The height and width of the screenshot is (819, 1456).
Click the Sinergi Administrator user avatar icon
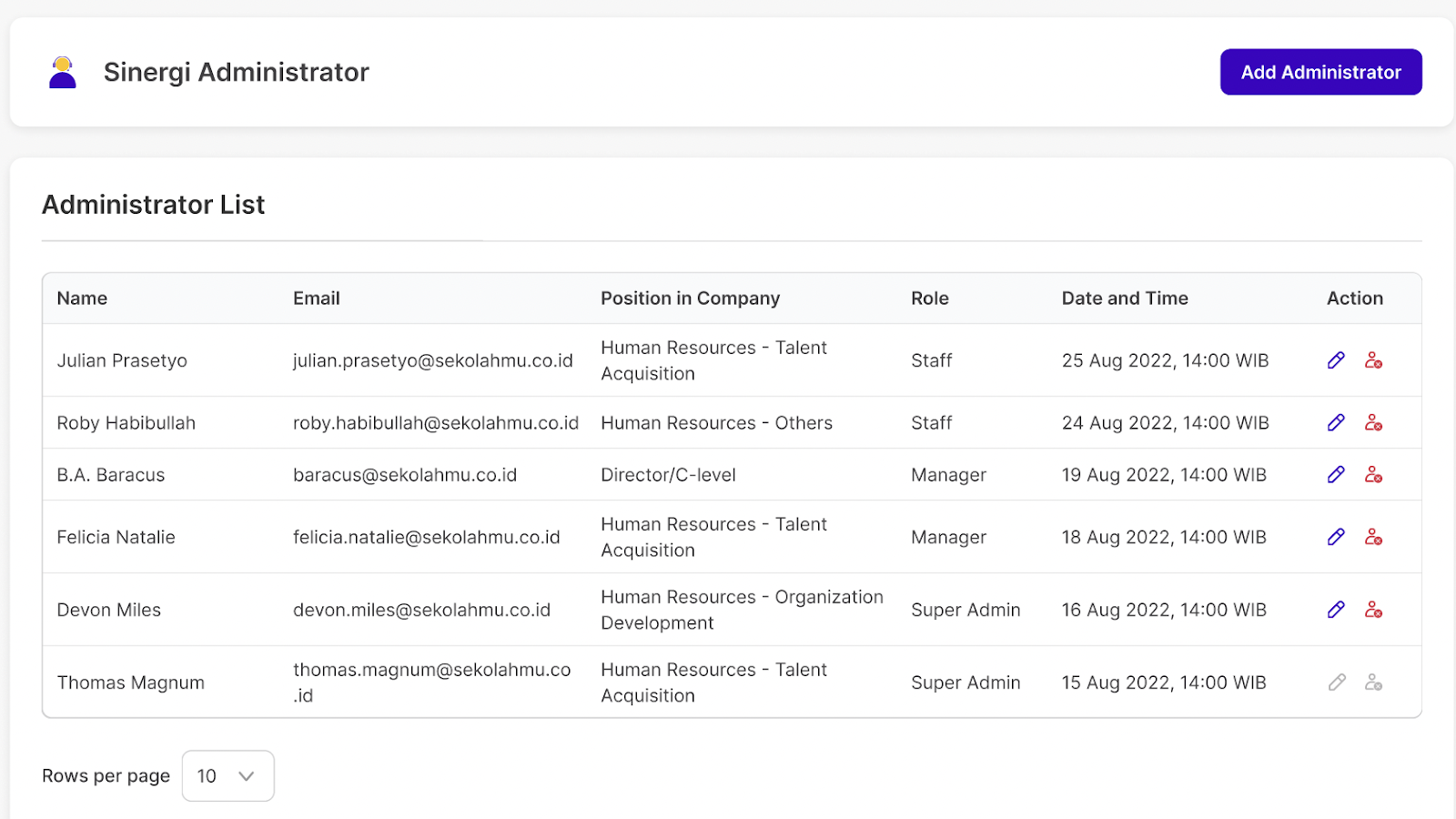click(63, 72)
